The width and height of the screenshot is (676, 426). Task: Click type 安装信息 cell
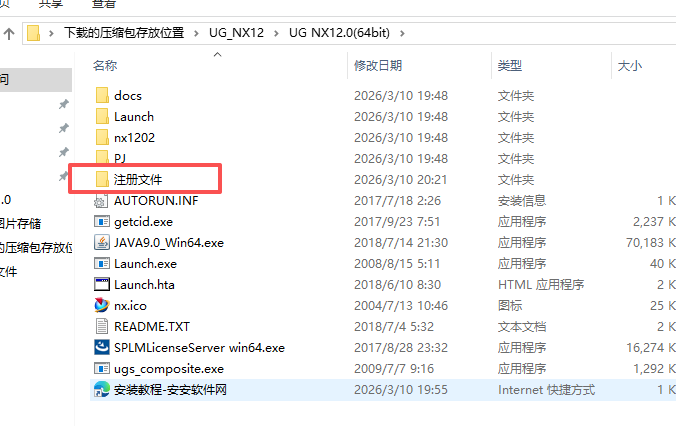522,200
